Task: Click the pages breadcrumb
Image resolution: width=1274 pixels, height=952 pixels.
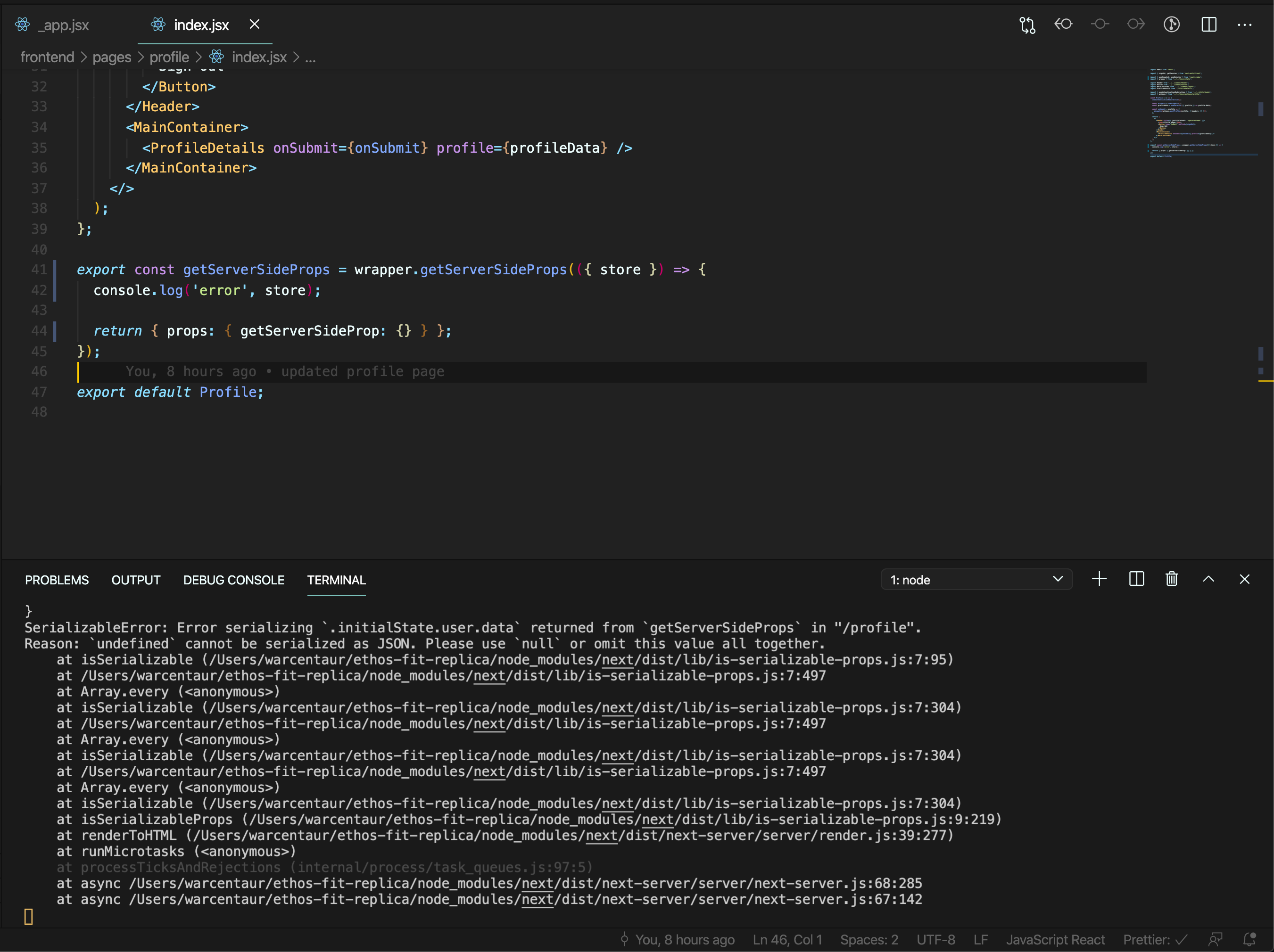Action: (x=112, y=57)
